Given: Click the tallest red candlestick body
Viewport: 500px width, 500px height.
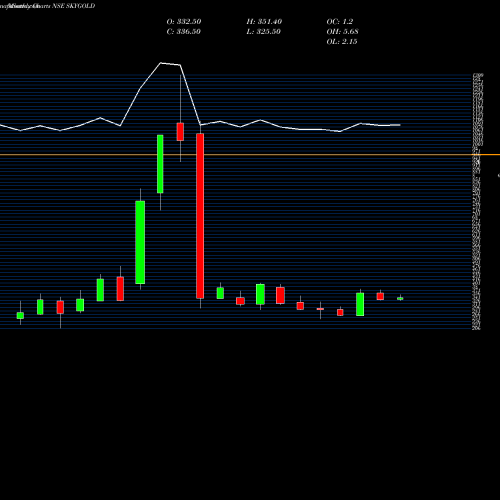Looking at the screenshot, I should 200,216.
